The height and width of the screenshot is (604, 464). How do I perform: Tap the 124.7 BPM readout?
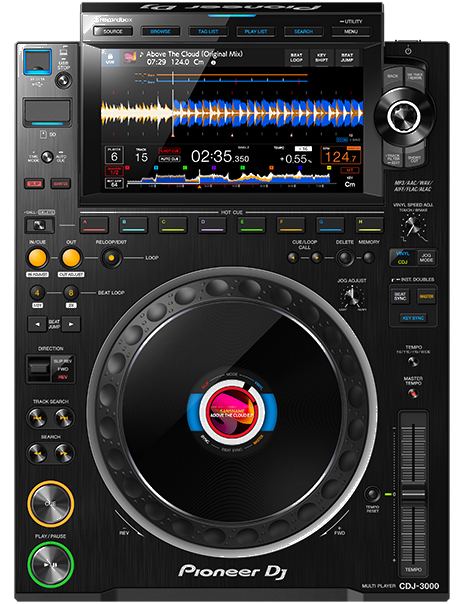coord(341,157)
